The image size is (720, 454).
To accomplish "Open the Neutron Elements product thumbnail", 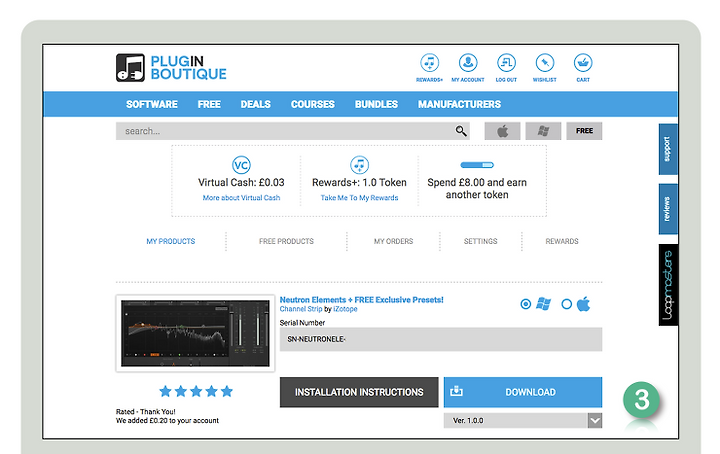I will (x=195, y=333).
